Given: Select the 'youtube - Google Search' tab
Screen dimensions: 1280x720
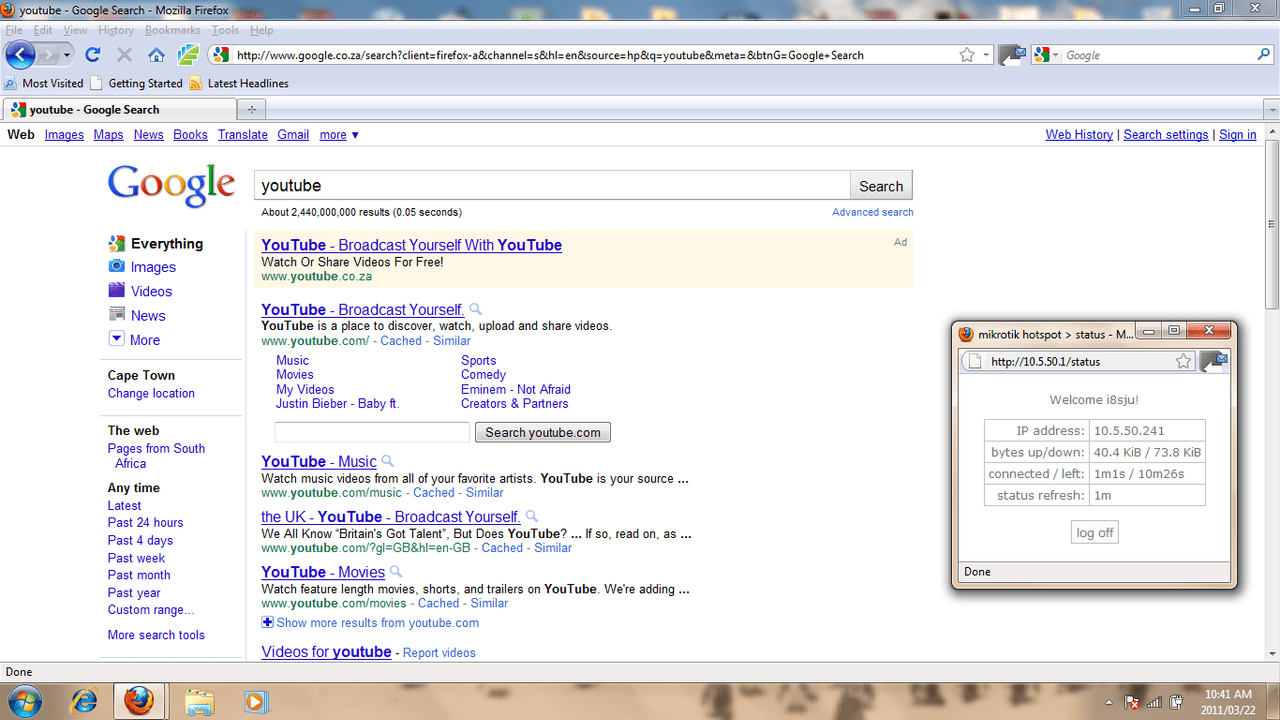Looking at the screenshot, I should [x=118, y=109].
